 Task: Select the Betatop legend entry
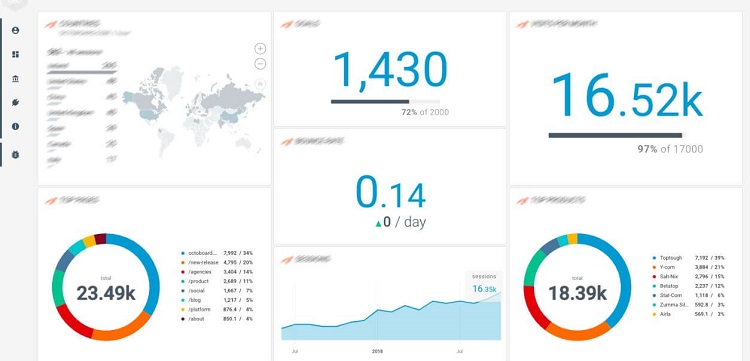click(688, 286)
